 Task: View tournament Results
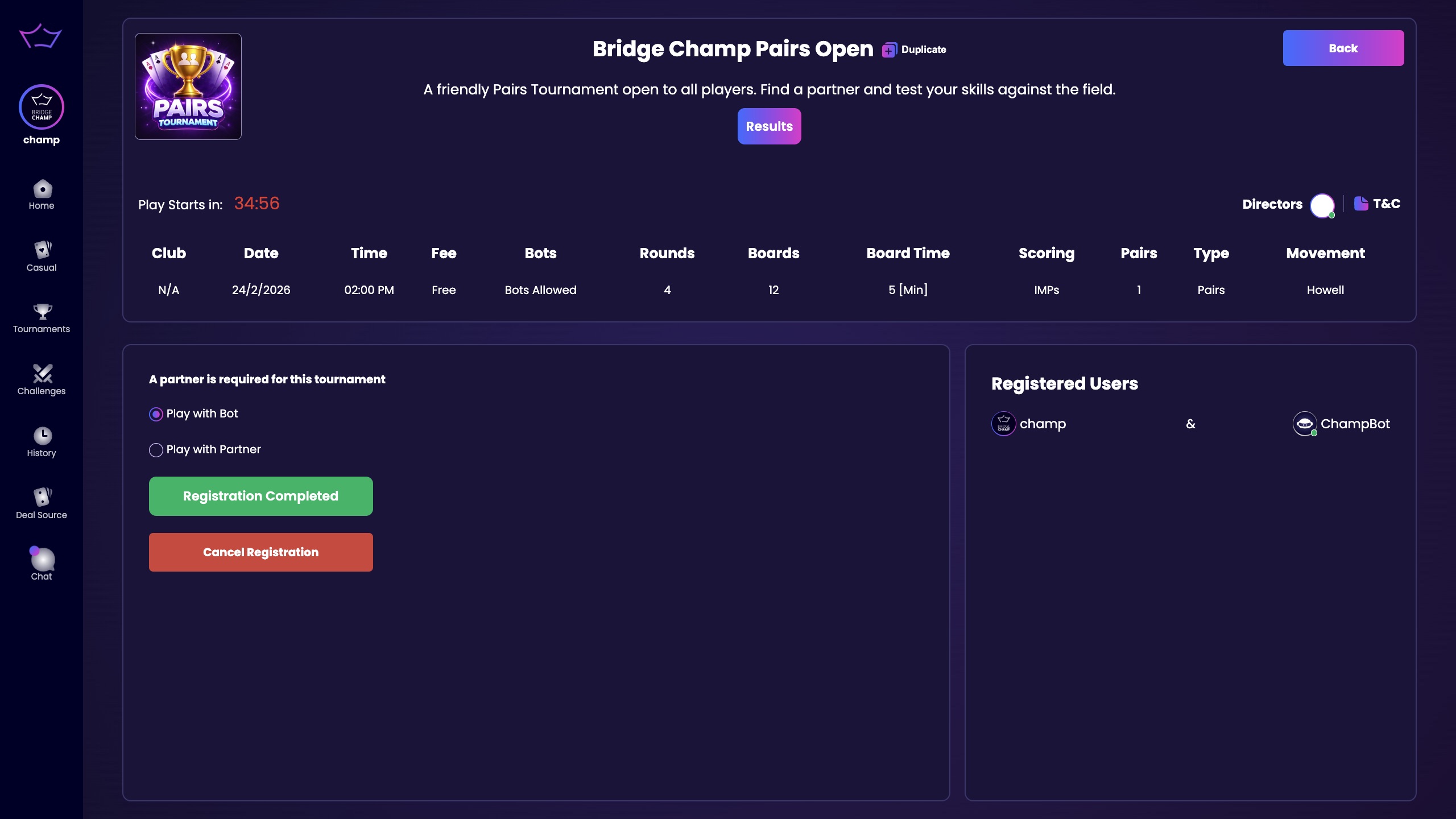click(770, 126)
